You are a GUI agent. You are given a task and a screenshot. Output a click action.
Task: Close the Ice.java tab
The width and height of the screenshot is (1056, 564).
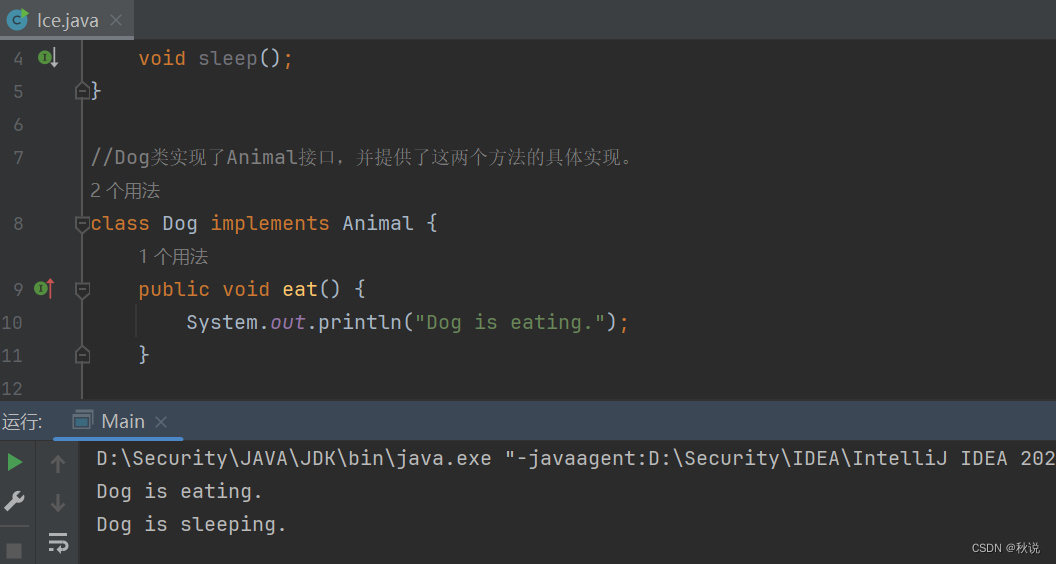[x=116, y=20]
